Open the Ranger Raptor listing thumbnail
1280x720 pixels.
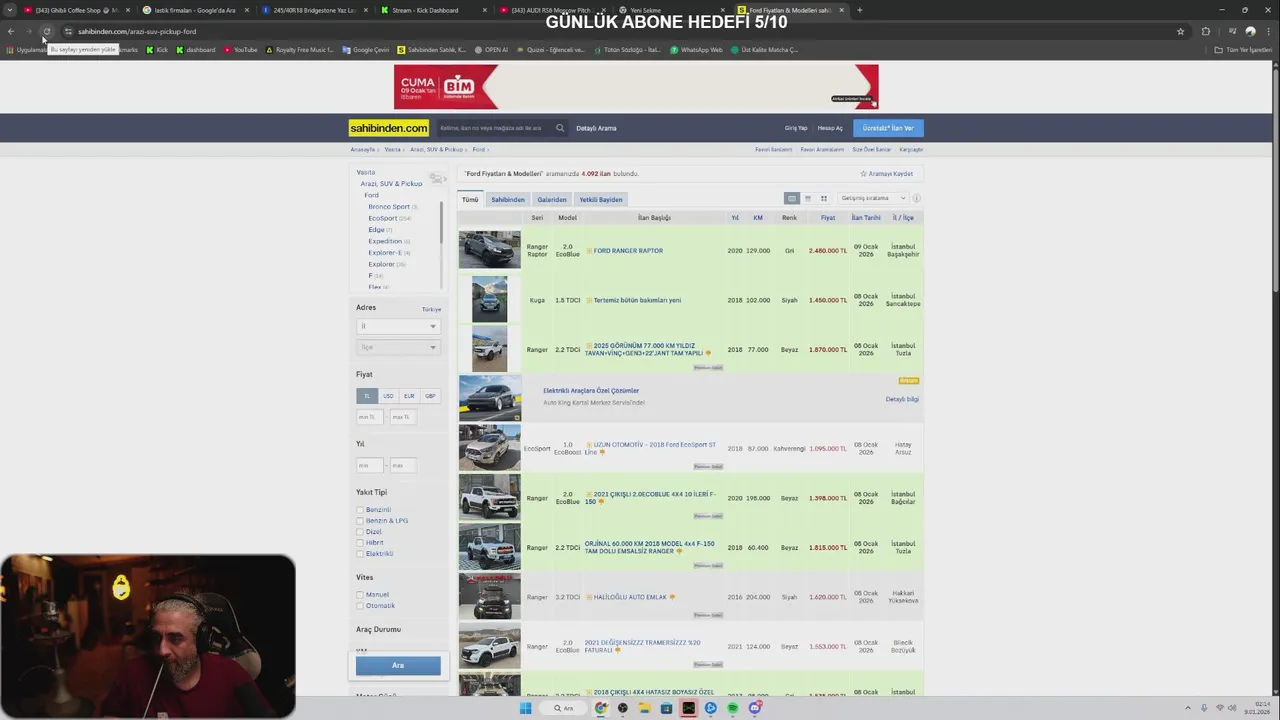click(x=490, y=250)
